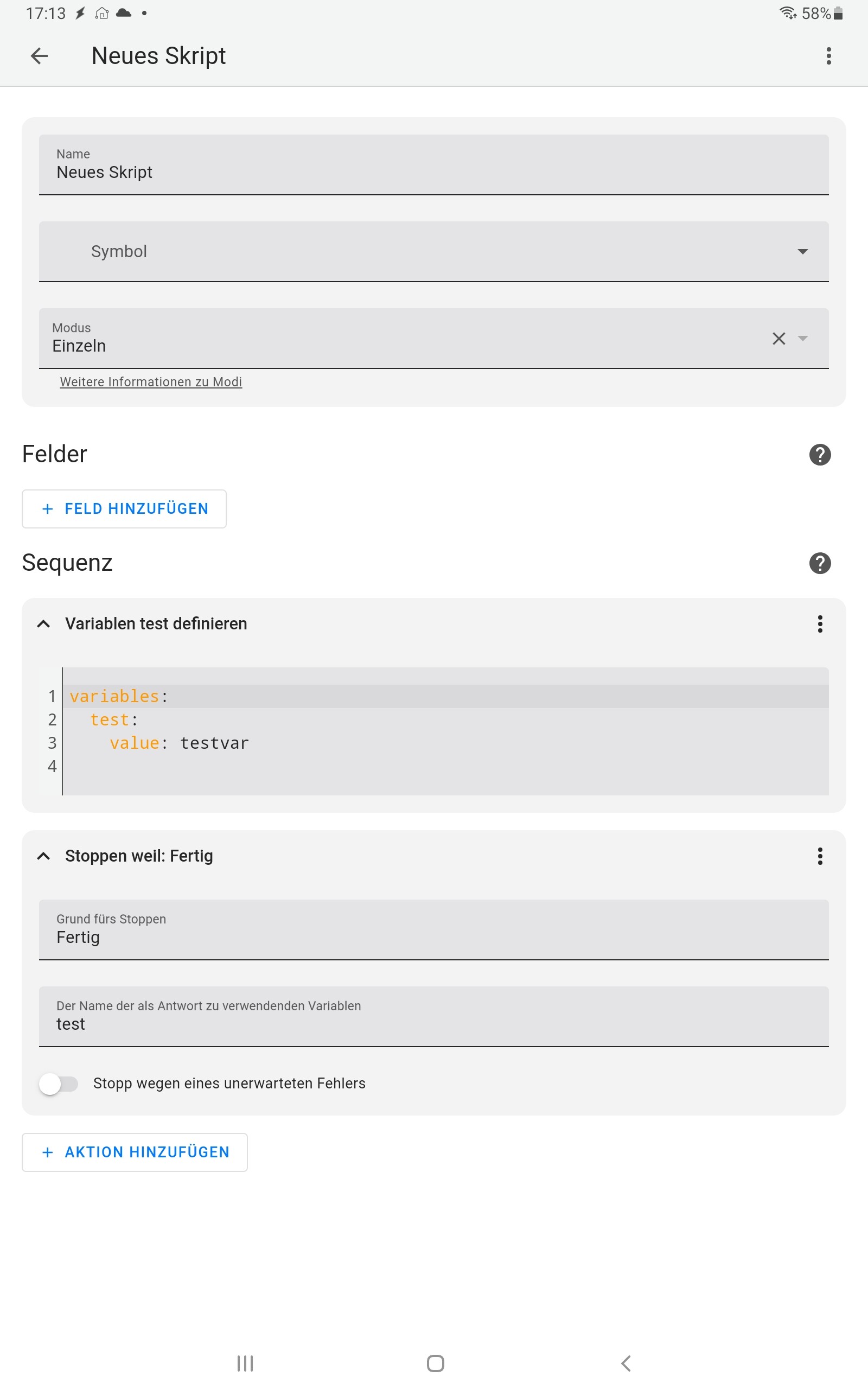Open help for Felder section
This screenshot has height=1389, width=868.
pos(820,454)
